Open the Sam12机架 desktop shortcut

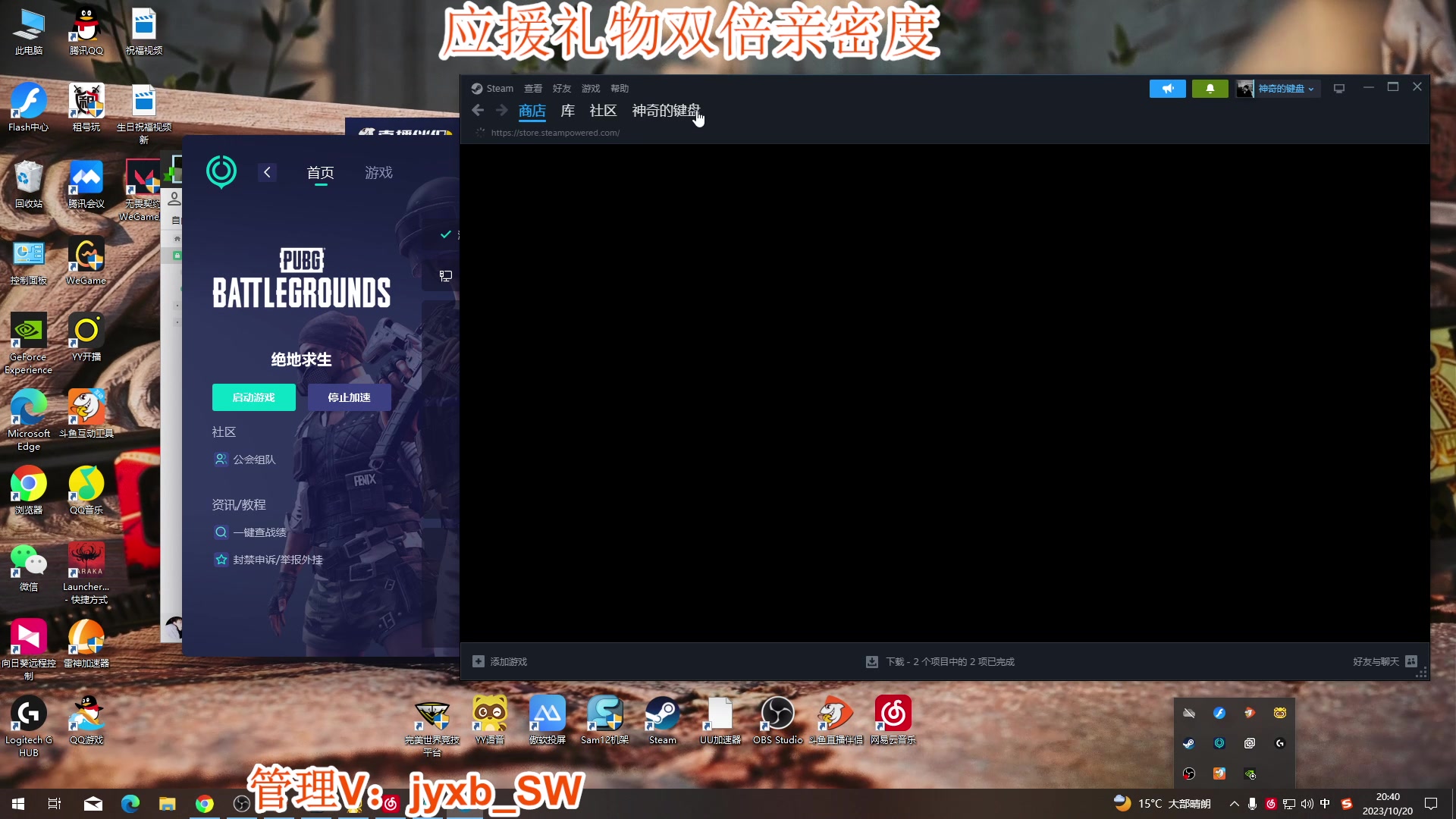(605, 720)
